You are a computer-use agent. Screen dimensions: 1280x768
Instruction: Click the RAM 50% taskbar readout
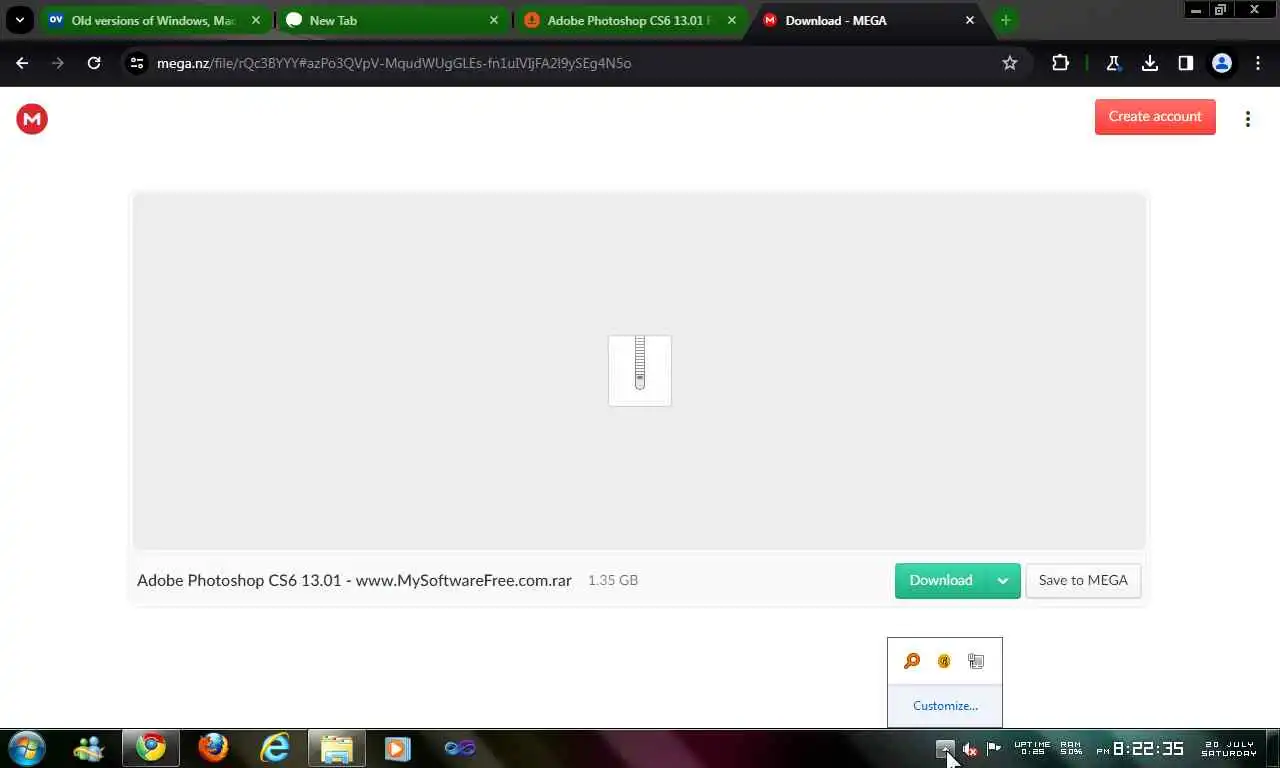click(x=1071, y=748)
